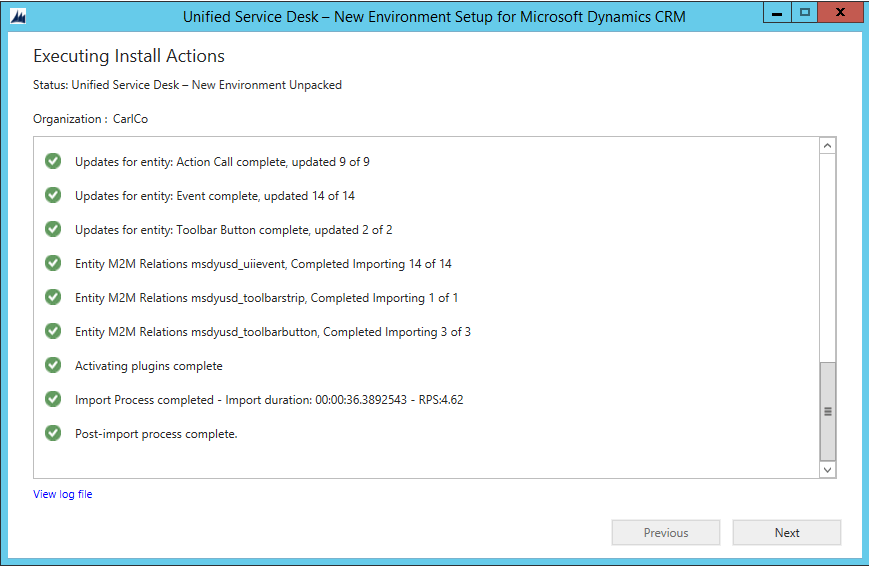Click the scroll down arrow in log list
This screenshot has width=869, height=566.
[x=827, y=468]
